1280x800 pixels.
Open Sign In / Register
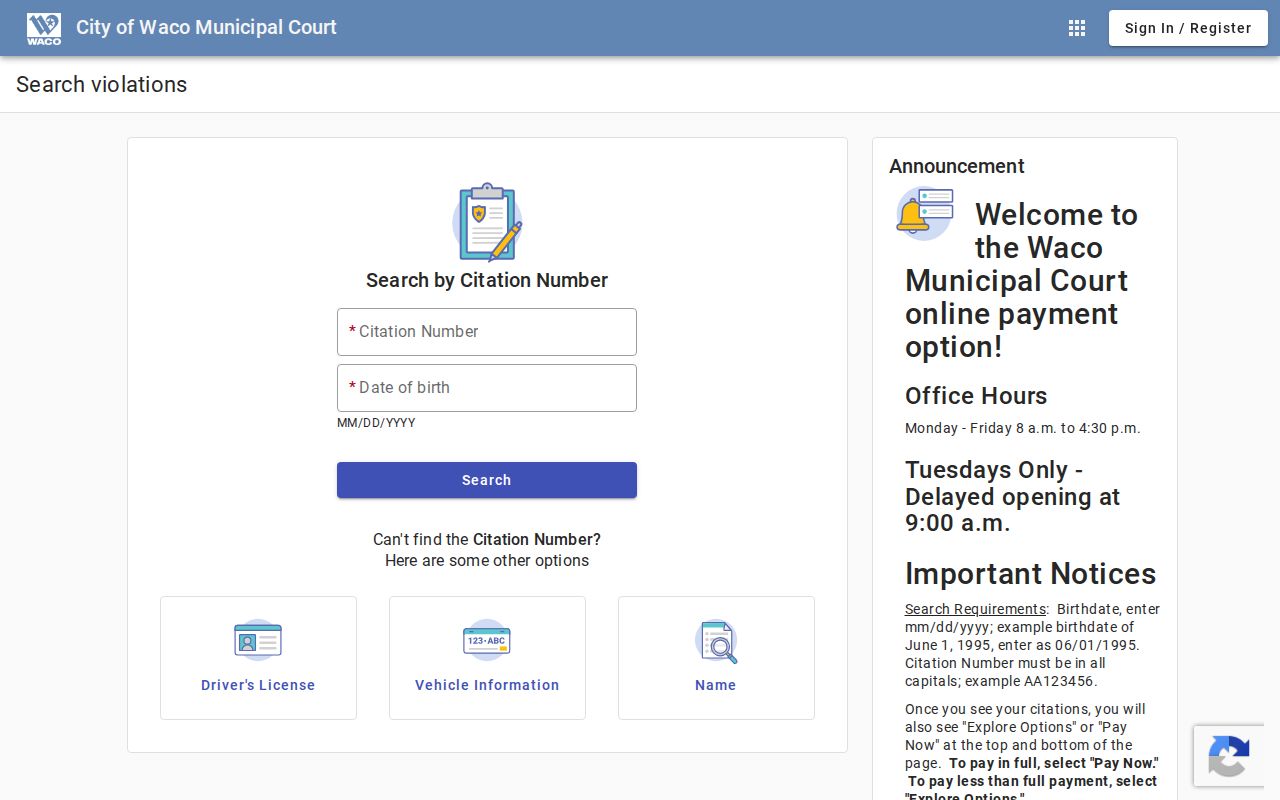[1188, 28]
